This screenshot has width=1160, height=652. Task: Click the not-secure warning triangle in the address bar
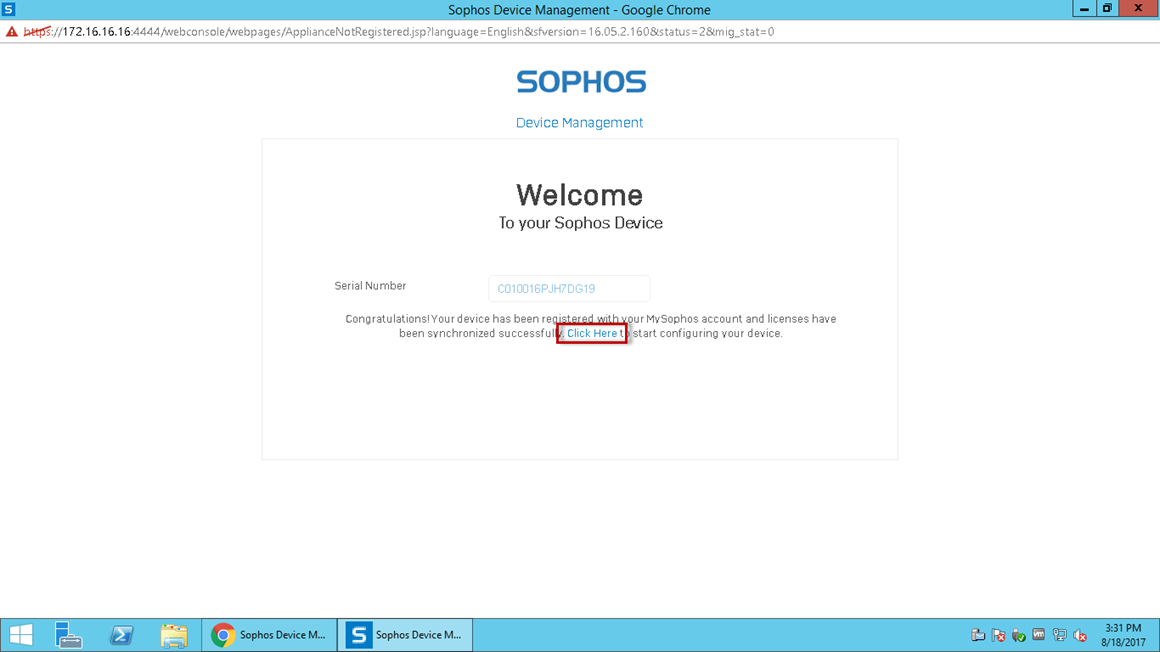tap(12, 32)
